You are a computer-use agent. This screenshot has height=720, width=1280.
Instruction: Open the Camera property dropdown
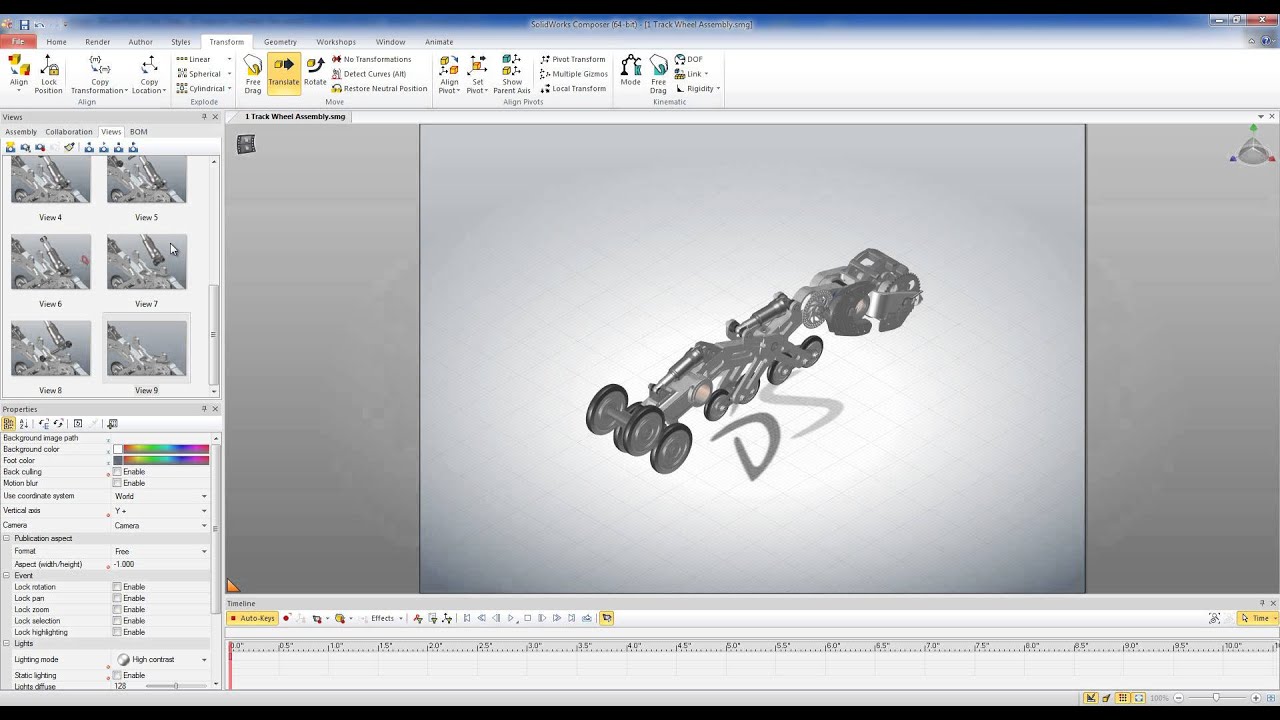coord(204,526)
